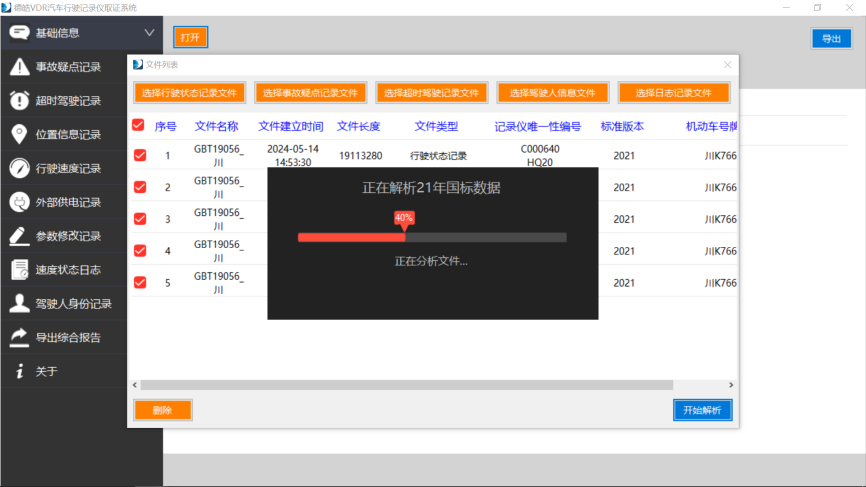
Task: Uncheck the checkbox for row 1
Action: 140,155
